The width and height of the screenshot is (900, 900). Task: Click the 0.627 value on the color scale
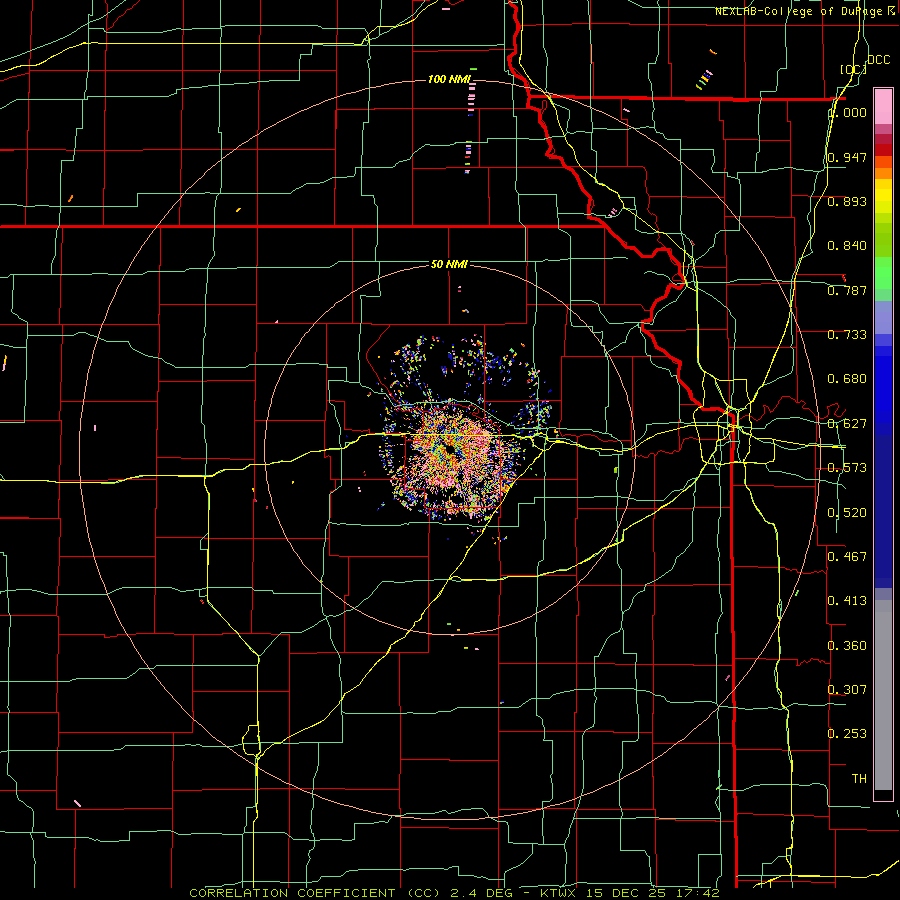pos(847,424)
